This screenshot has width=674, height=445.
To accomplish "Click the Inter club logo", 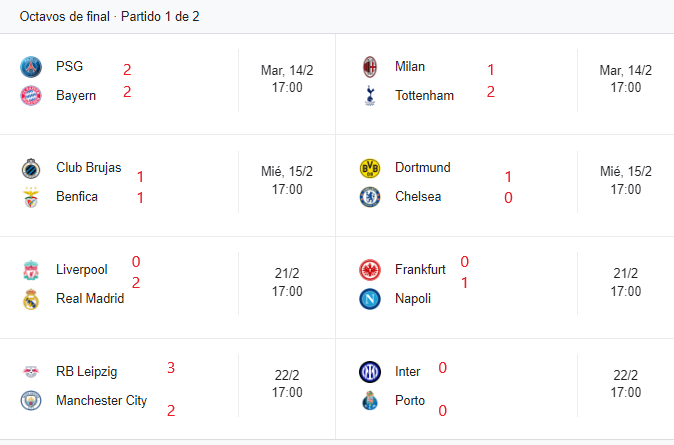I will point(370,371).
